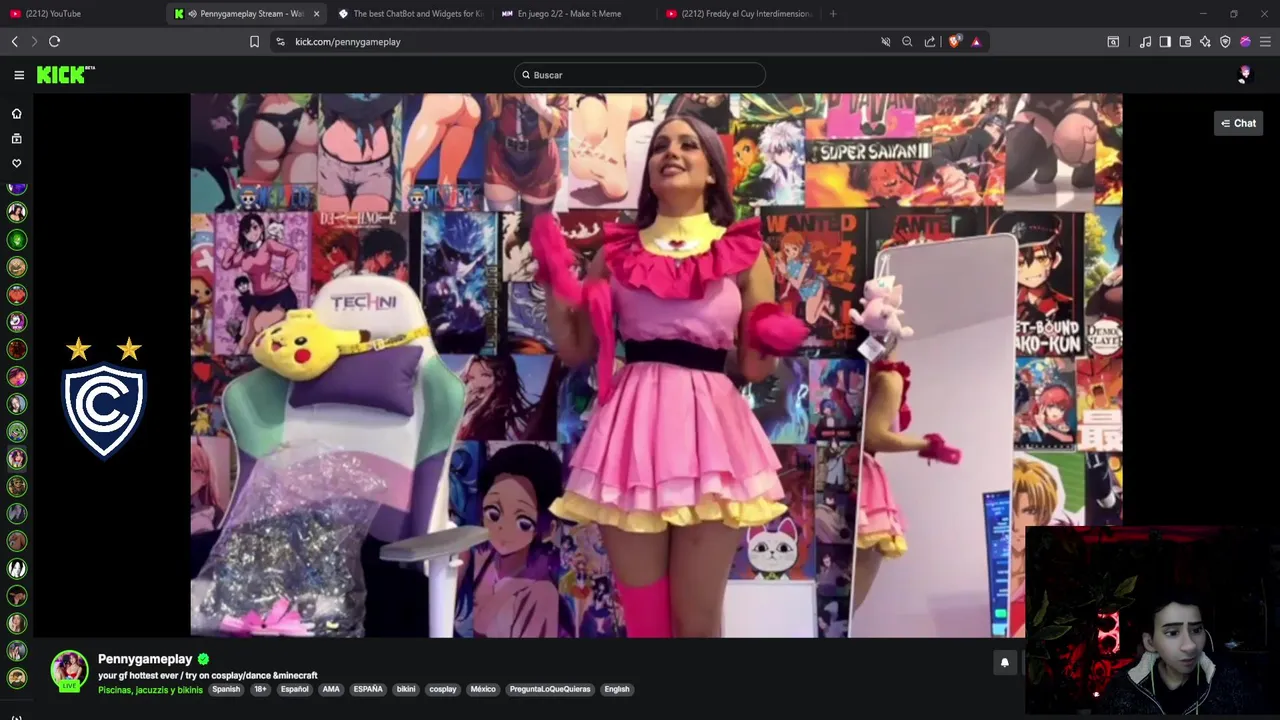Image resolution: width=1280 pixels, height=720 pixels.
Task: Go to Kick home via sidebar house icon
Action: tap(16, 113)
